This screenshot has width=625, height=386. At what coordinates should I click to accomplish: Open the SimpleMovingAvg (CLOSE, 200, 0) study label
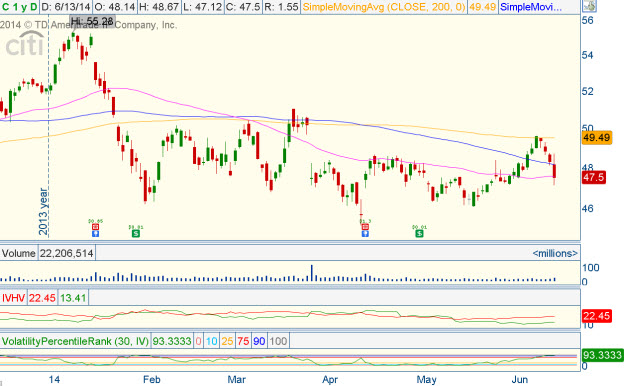tap(384, 7)
